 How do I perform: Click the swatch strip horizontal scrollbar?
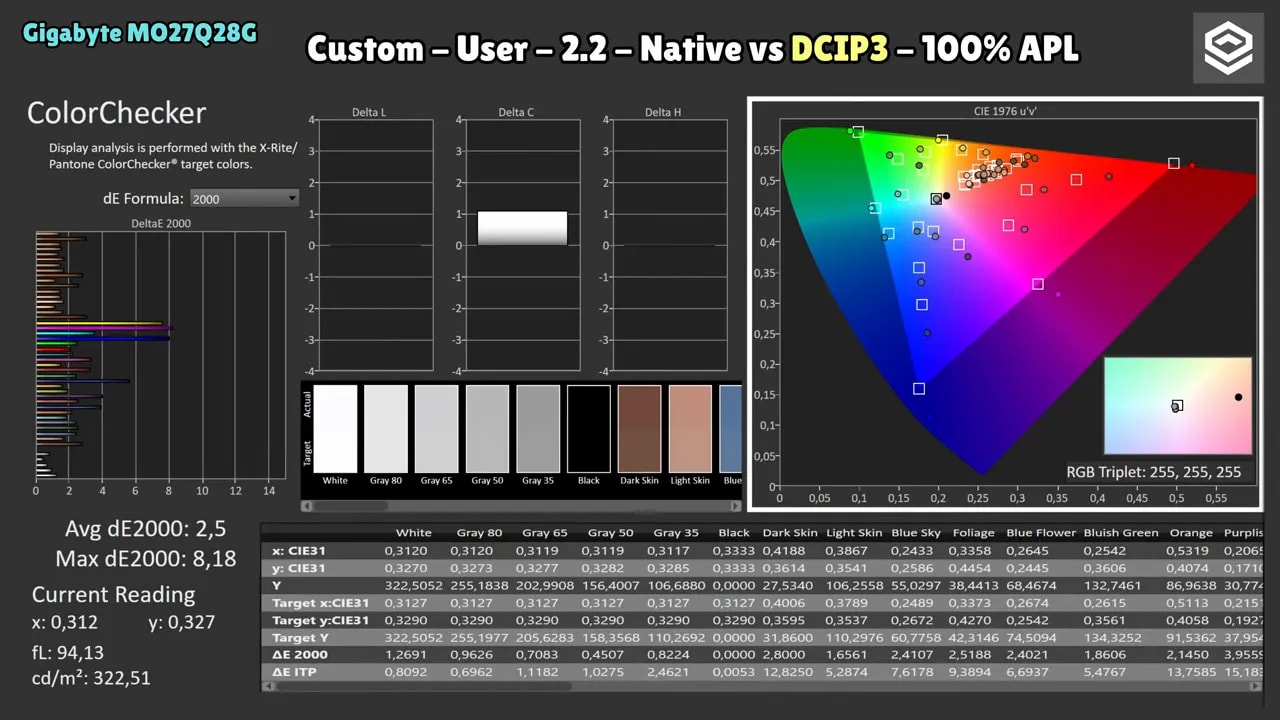(521, 506)
